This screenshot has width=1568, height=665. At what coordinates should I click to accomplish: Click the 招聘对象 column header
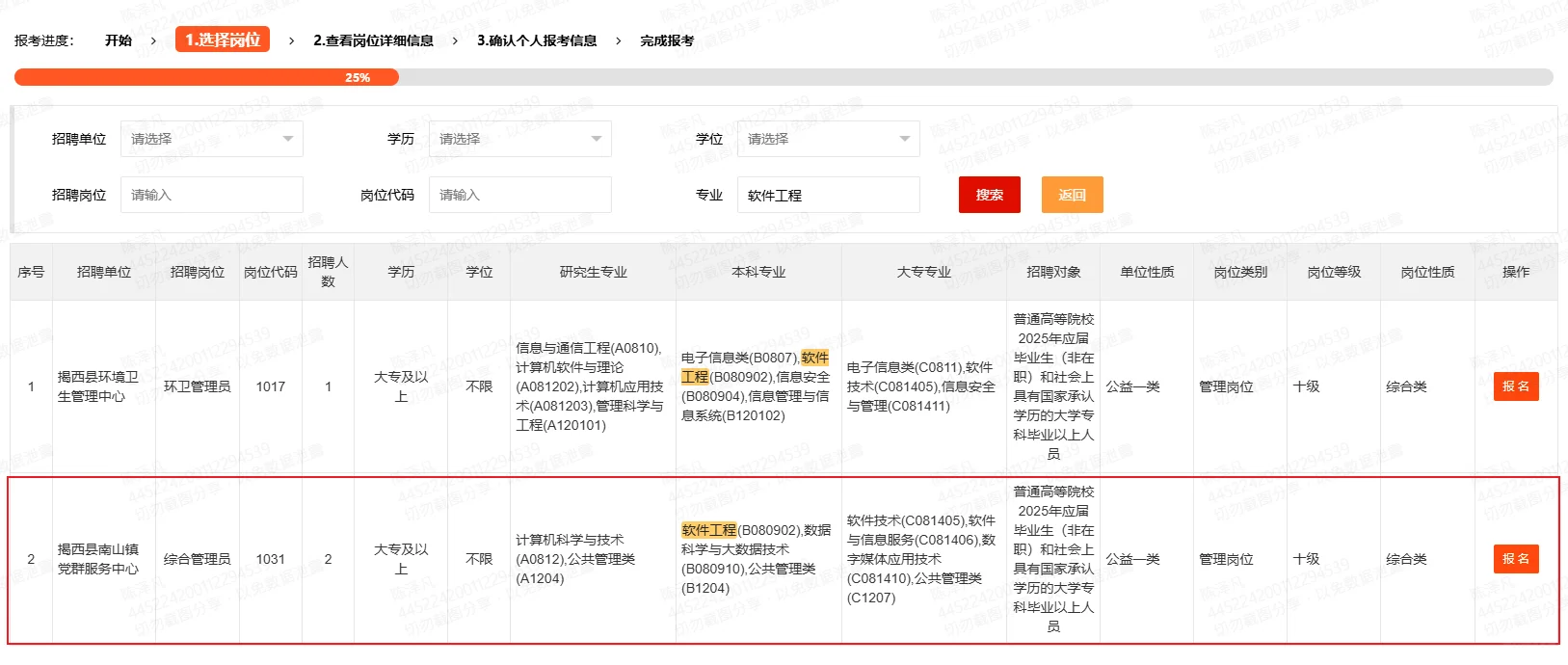1053,272
